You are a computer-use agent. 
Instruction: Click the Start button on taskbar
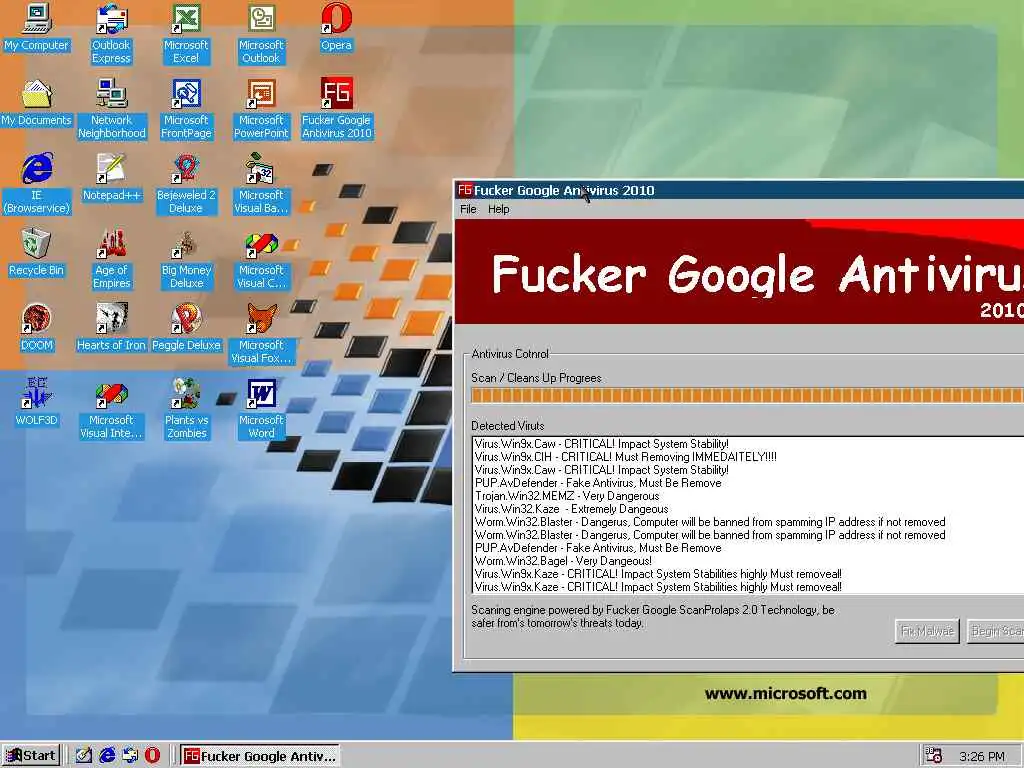click(x=31, y=756)
